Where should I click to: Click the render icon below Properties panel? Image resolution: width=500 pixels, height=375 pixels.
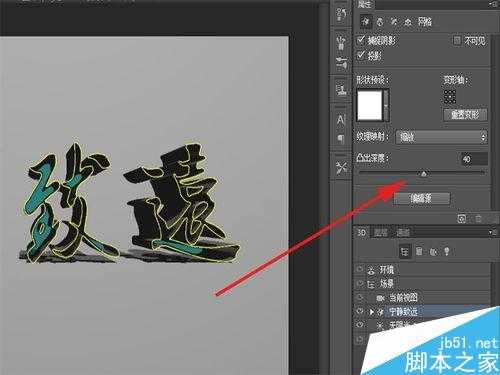(462, 219)
